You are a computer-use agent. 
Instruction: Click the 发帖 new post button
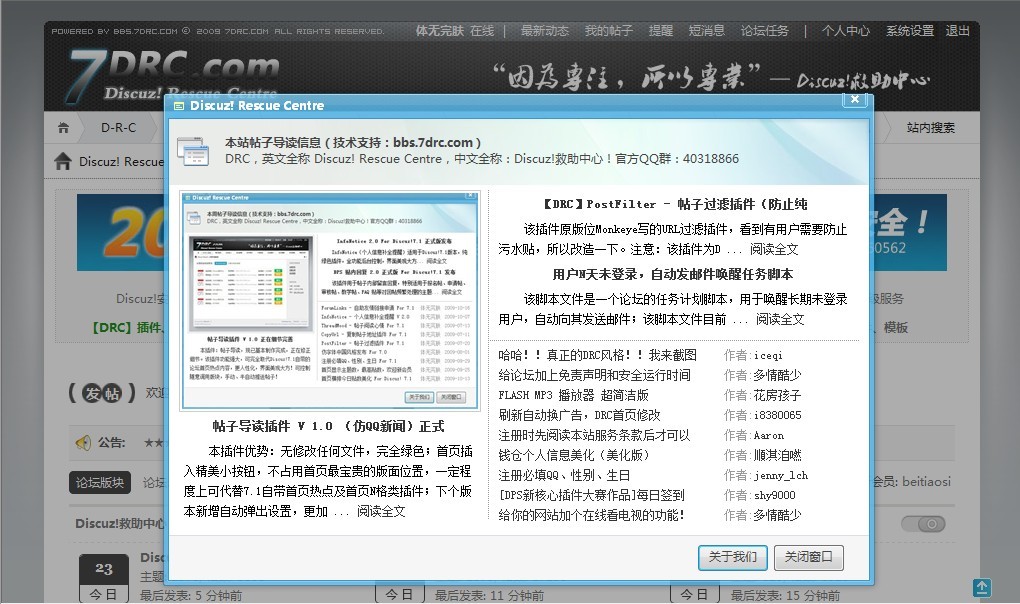pos(101,393)
